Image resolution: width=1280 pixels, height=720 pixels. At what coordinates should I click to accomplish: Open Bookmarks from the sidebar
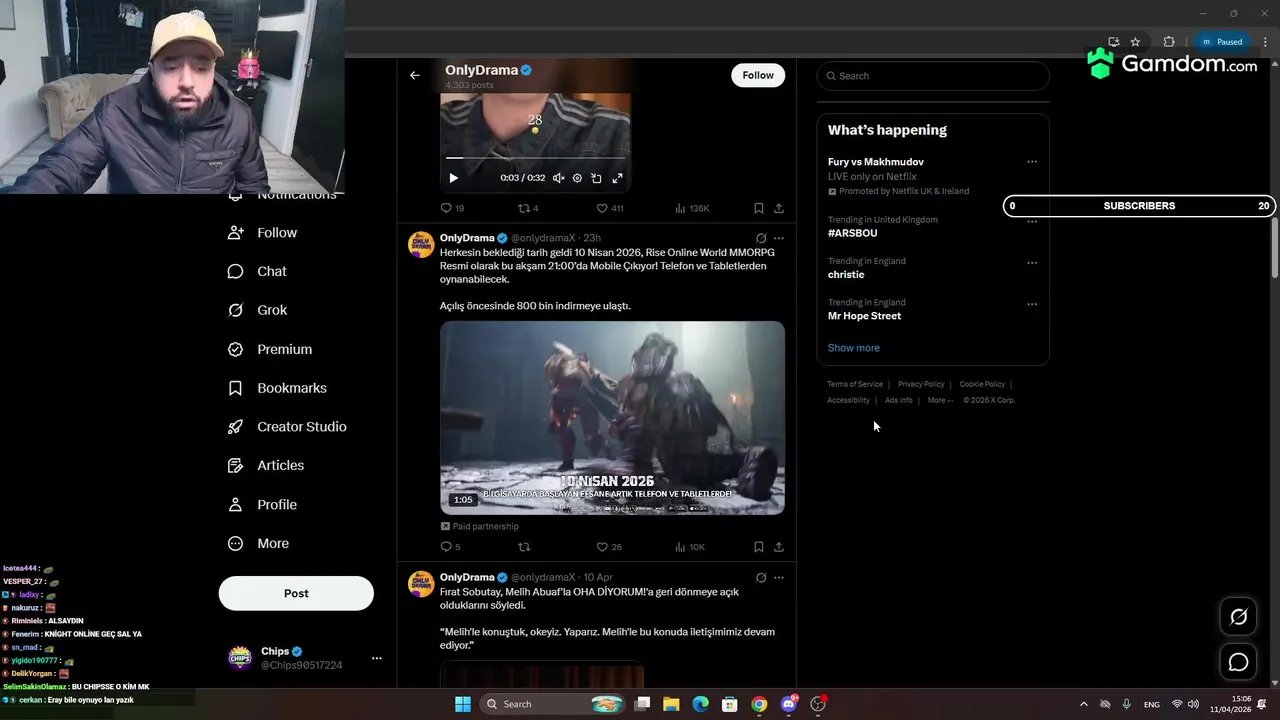click(277, 388)
